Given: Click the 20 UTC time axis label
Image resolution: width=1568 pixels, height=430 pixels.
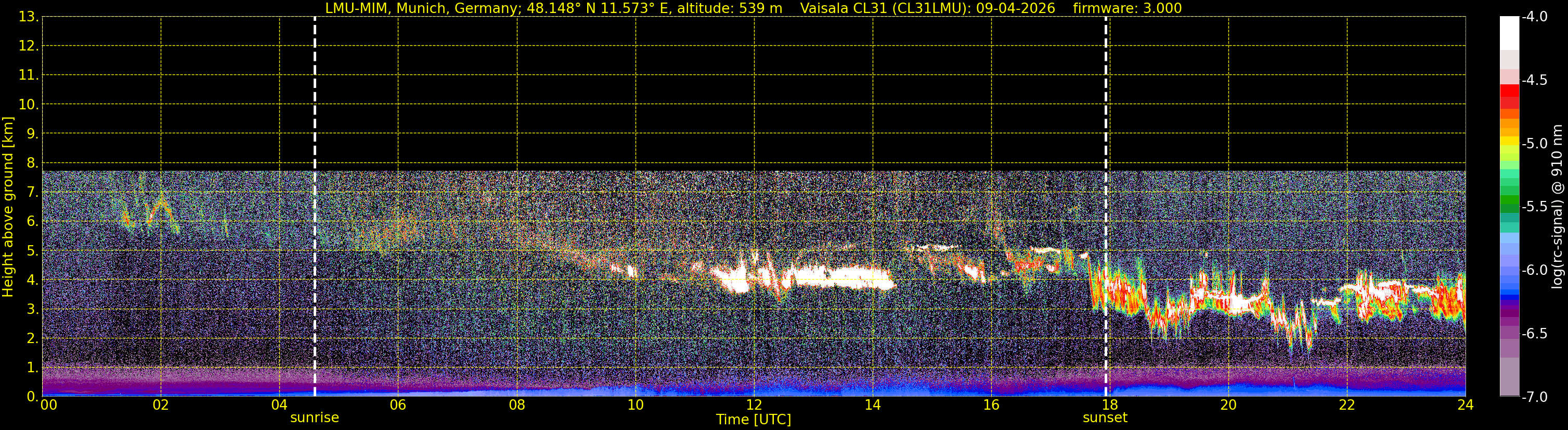Looking at the screenshot, I should [x=1228, y=405].
